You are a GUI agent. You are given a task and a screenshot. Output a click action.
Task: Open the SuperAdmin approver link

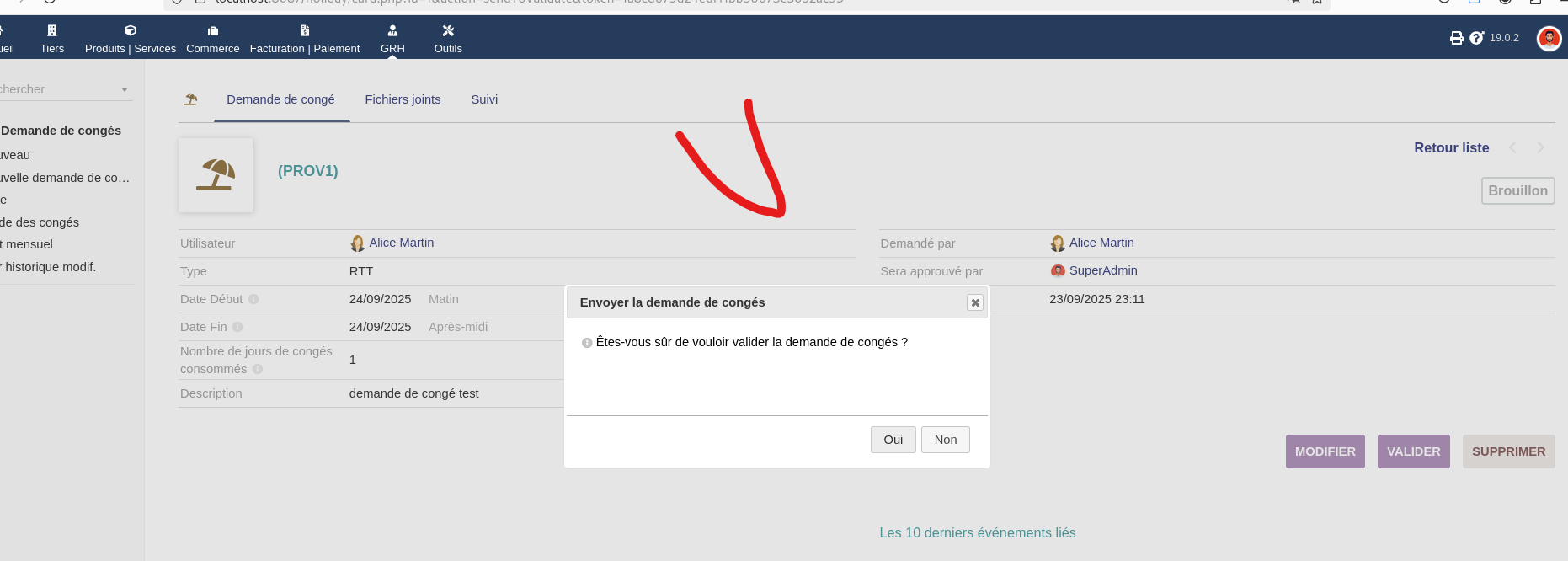[1102, 270]
